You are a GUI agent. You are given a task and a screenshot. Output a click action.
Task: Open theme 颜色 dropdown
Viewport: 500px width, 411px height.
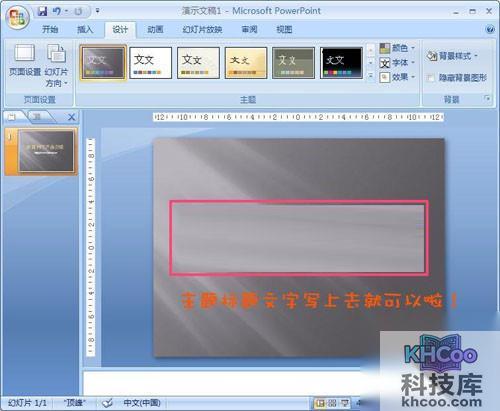[x=397, y=48]
